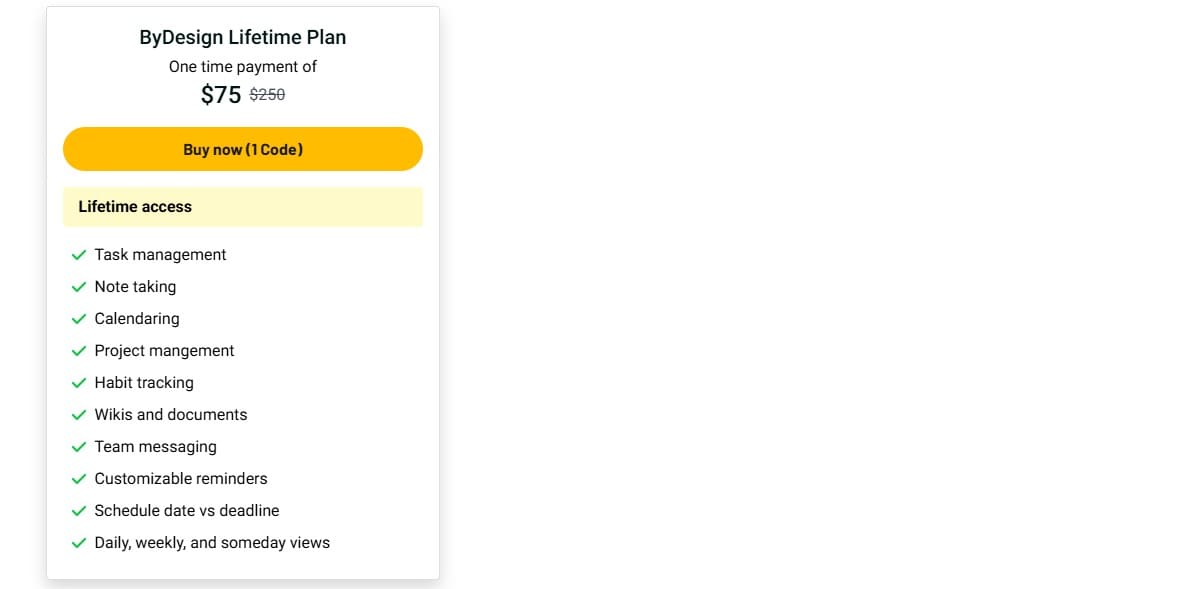The height and width of the screenshot is (589, 1180).
Task: Click the check icon beside Team messaging
Action: pos(79,447)
